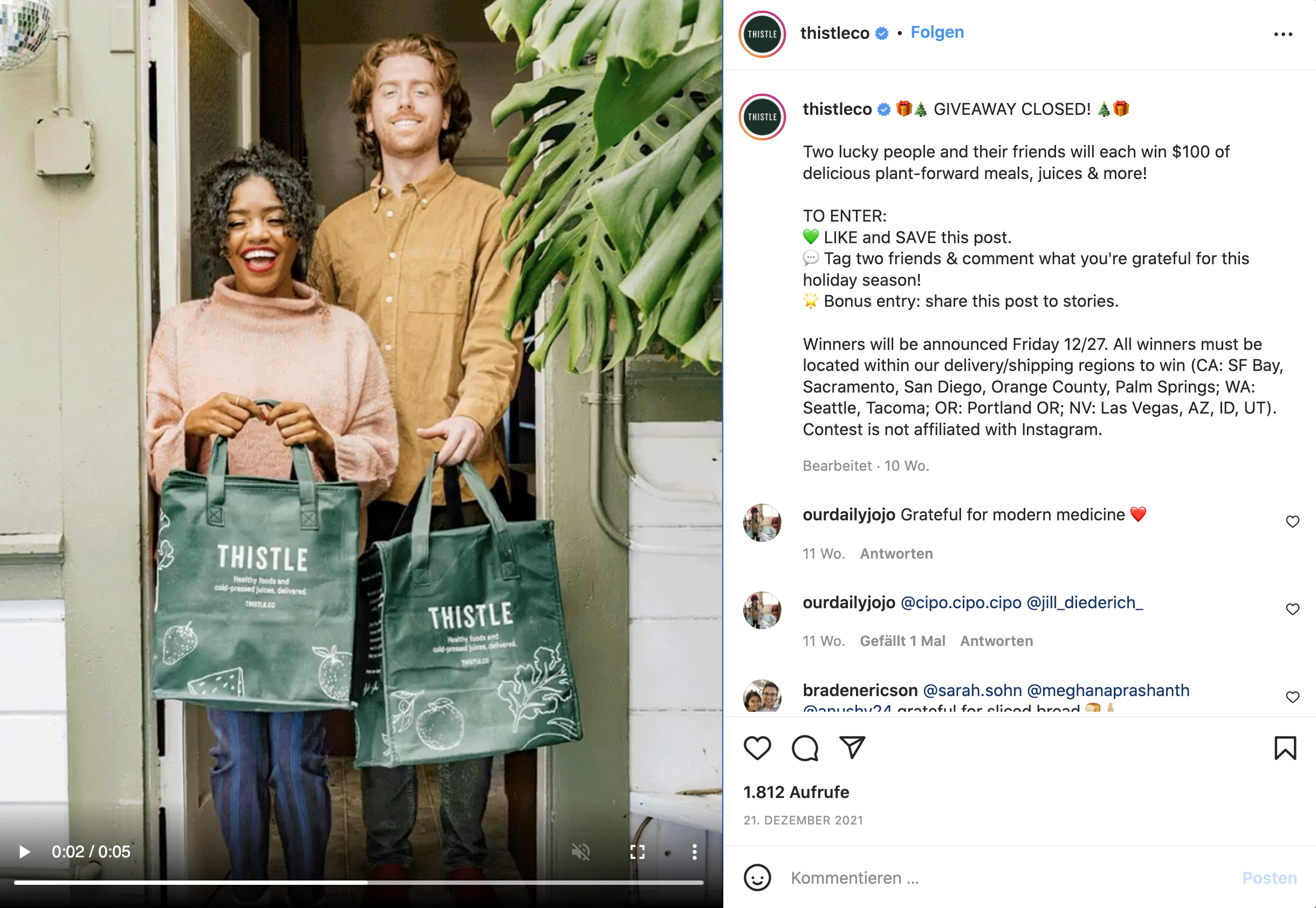Follow thistleco with the Folgen link

coord(937,32)
